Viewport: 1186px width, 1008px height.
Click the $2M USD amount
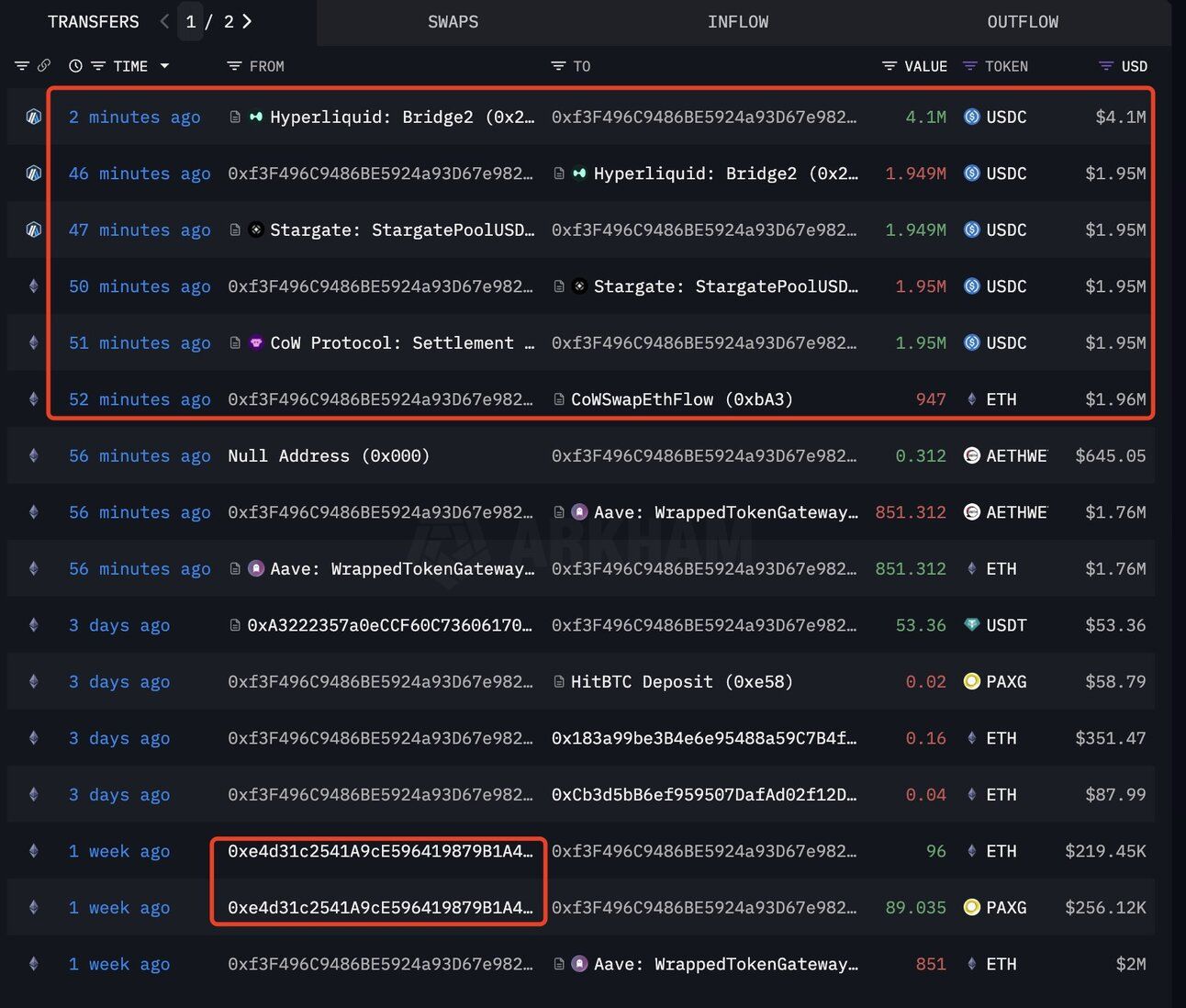[1131, 964]
